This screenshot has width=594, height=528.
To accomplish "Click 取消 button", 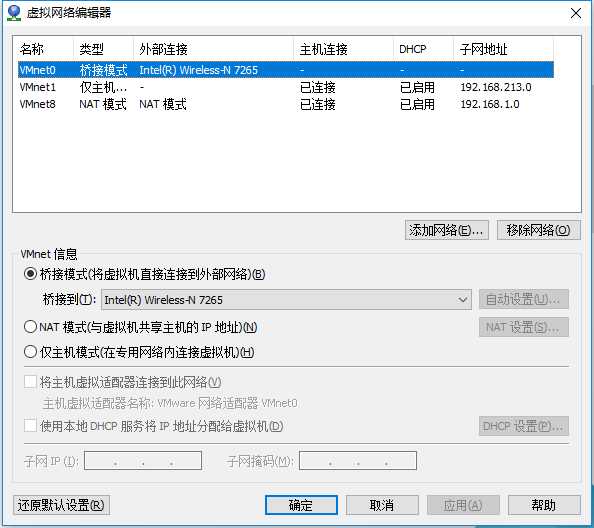I will click(x=382, y=505).
